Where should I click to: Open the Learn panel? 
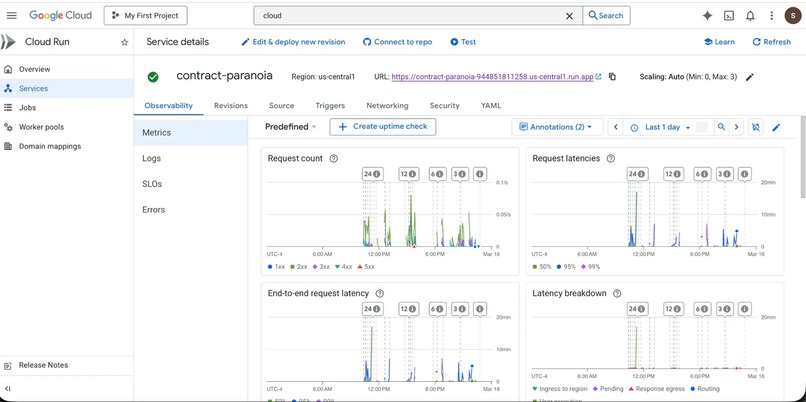[720, 42]
